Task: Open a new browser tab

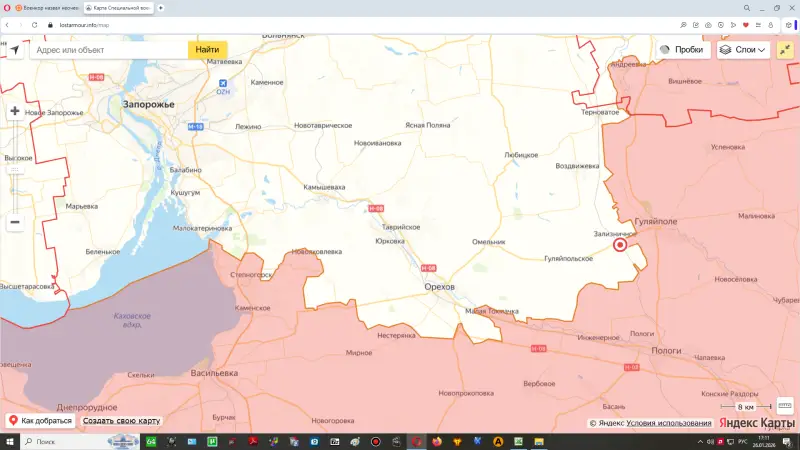Action: click(161, 7)
